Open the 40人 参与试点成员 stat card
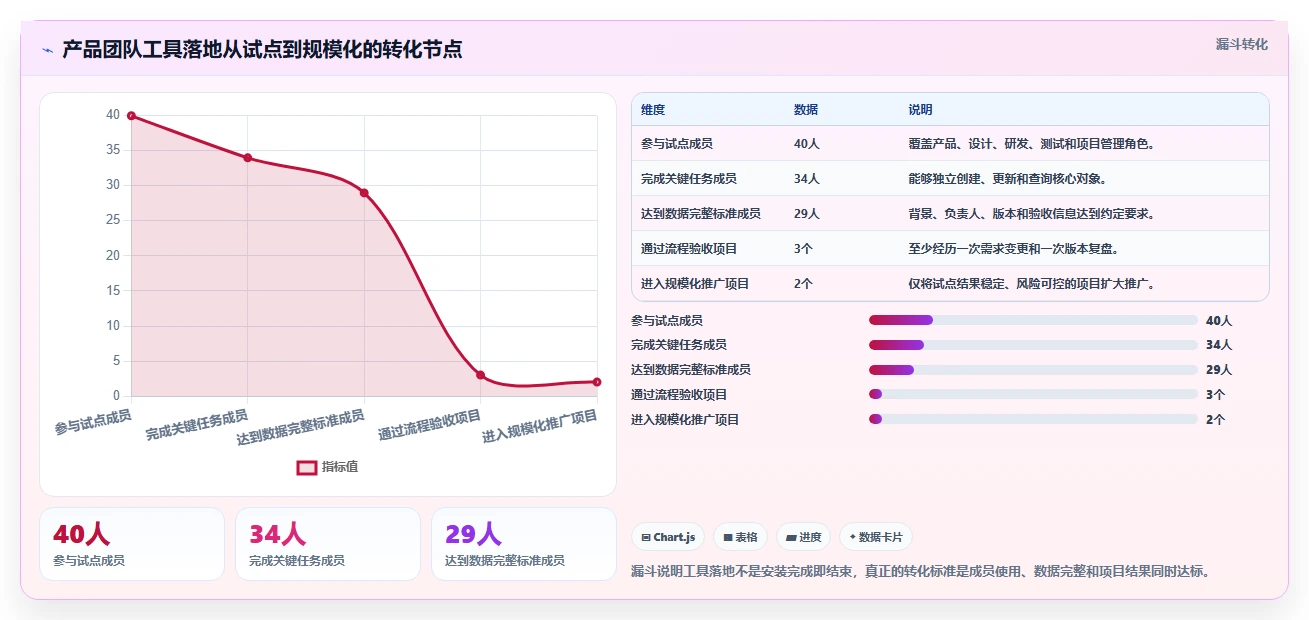The width and height of the screenshot is (1309, 620). [132, 544]
